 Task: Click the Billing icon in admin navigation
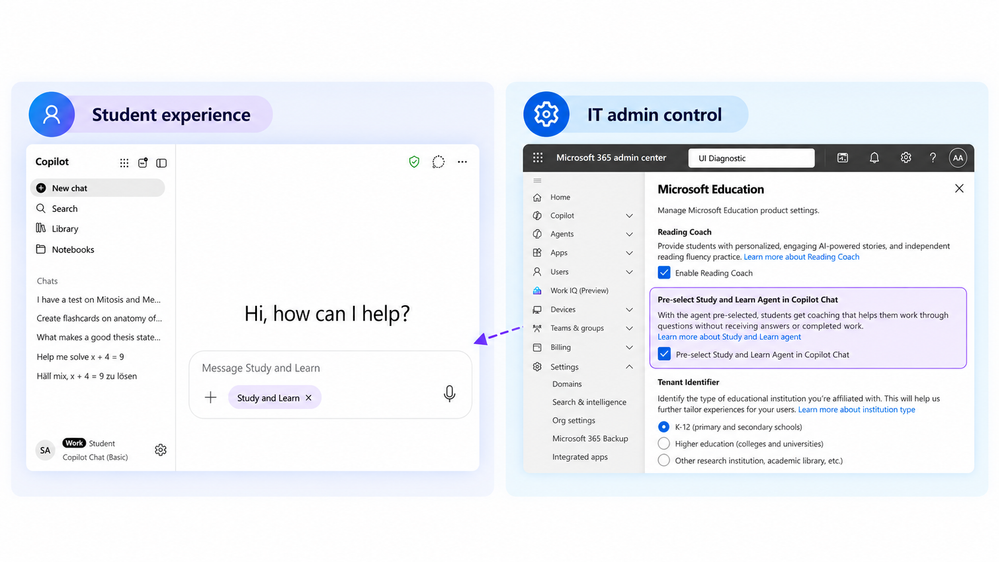pos(537,347)
